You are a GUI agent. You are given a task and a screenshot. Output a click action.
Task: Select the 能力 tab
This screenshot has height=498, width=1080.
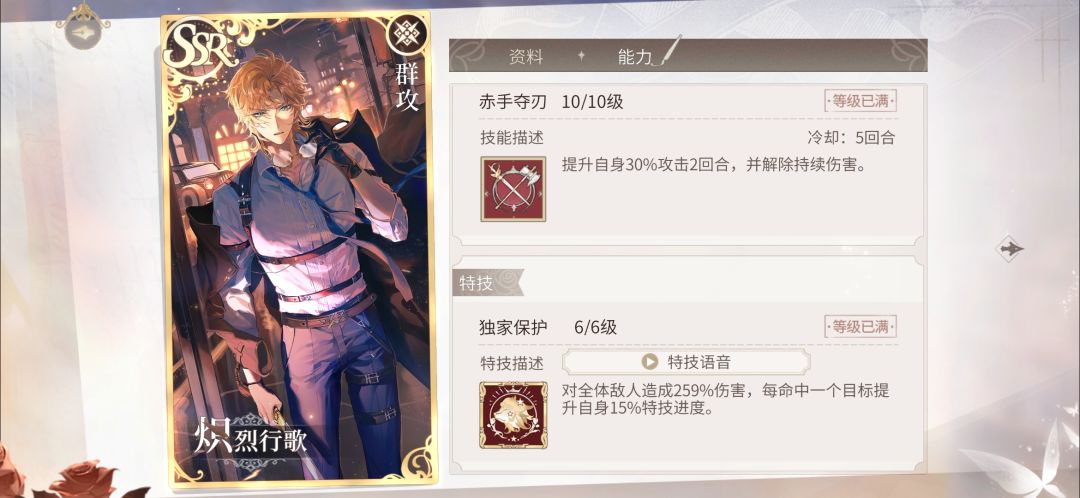[x=635, y=57]
